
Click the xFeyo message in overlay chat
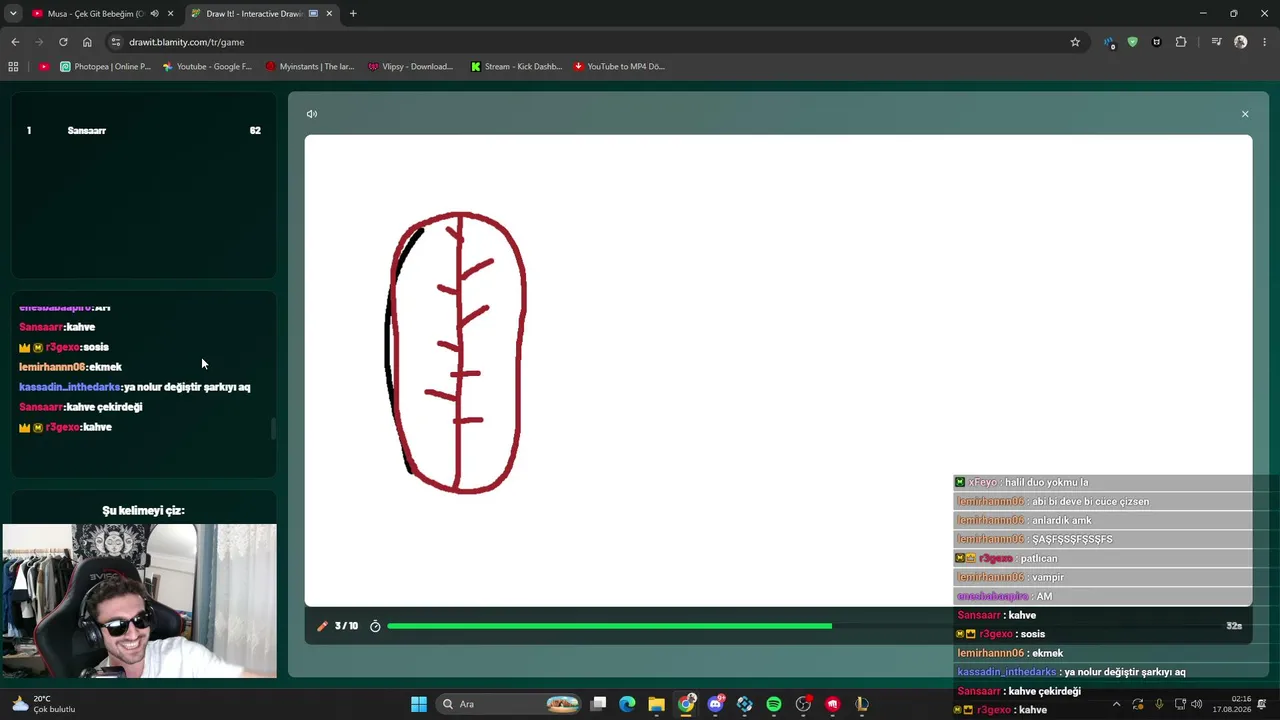(x=1102, y=483)
